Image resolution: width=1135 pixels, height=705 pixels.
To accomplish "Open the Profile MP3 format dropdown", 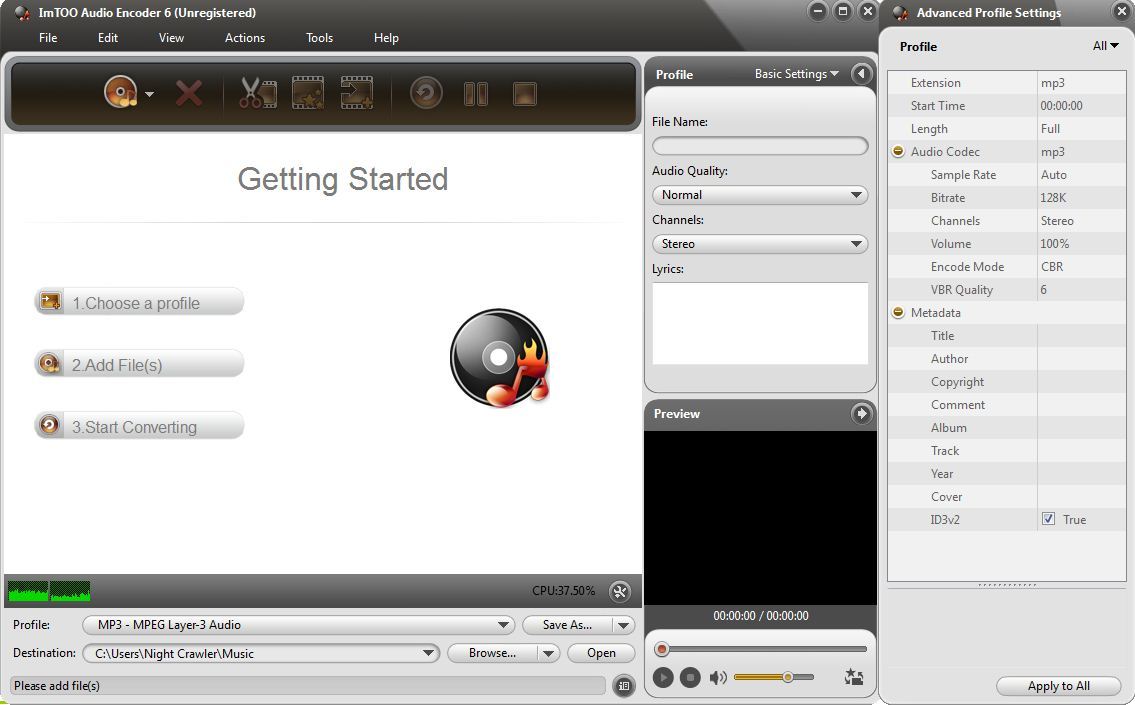I will pyautogui.click(x=298, y=625).
